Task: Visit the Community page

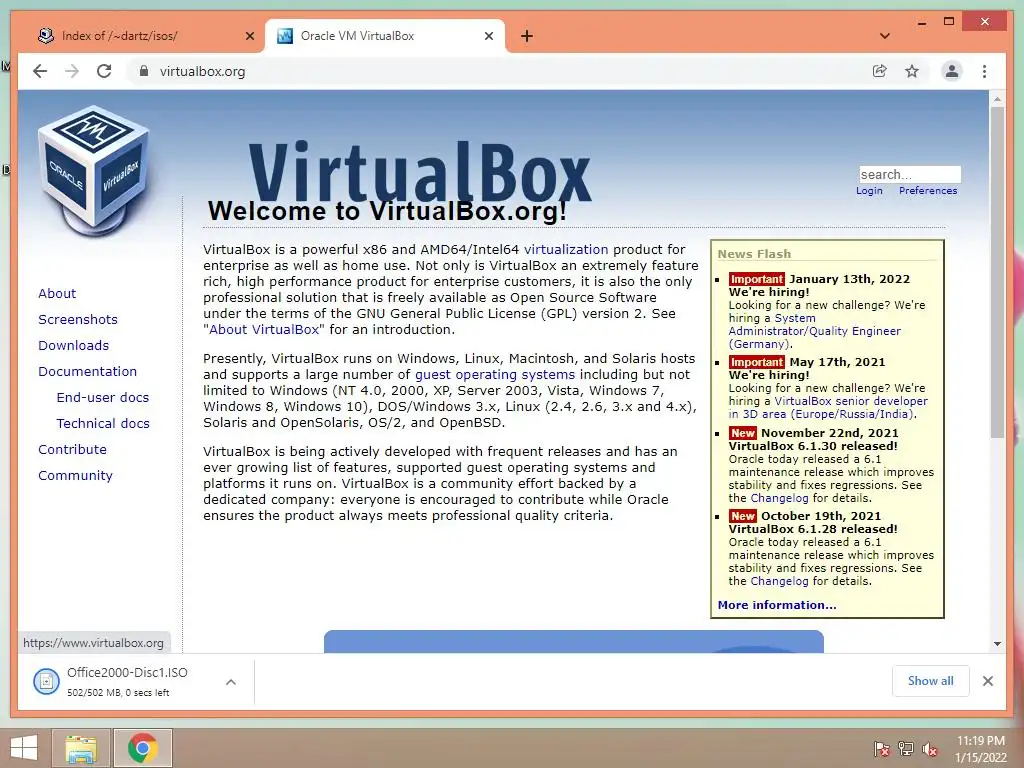Action: [x=75, y=476]
